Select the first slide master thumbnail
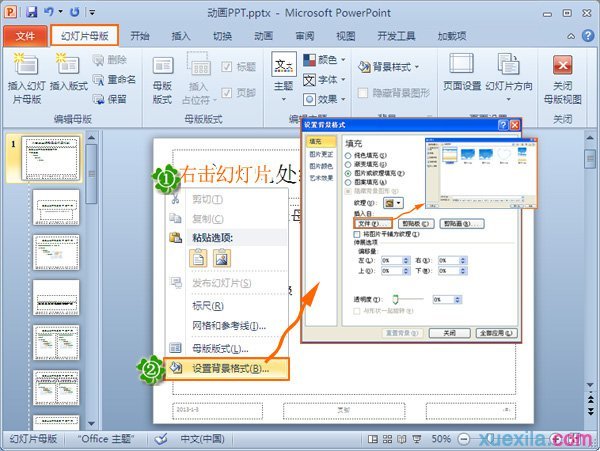The image size is (600, 451). coord(51,158)
